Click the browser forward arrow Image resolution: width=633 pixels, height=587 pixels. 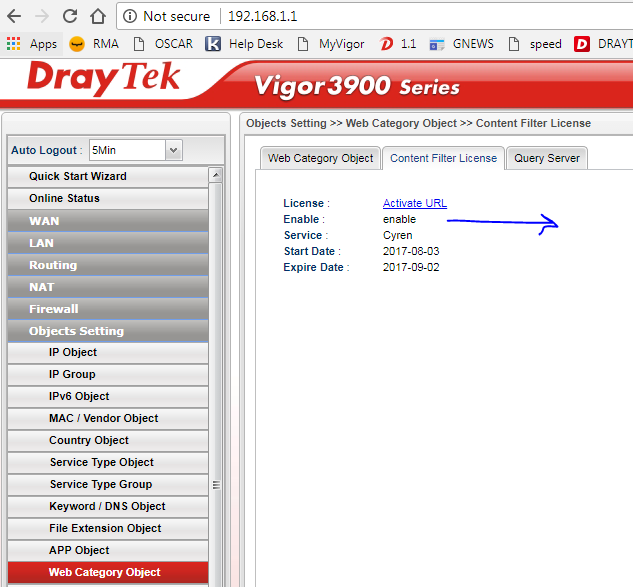coord(42,16)
